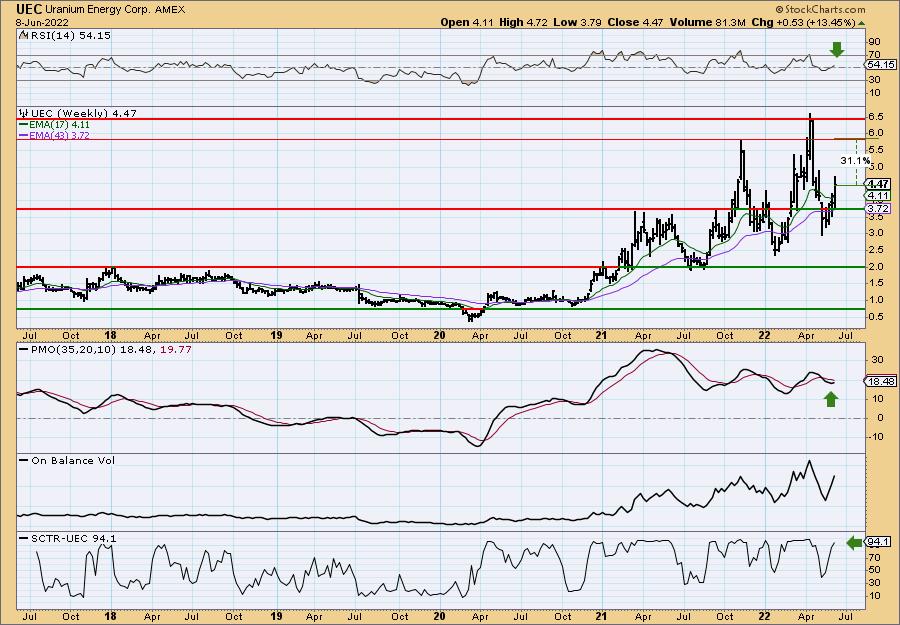Click the 94.1 SCTR tag on axis
The image size is (900, 625).
pyautogui.click(x=879, y=542)
